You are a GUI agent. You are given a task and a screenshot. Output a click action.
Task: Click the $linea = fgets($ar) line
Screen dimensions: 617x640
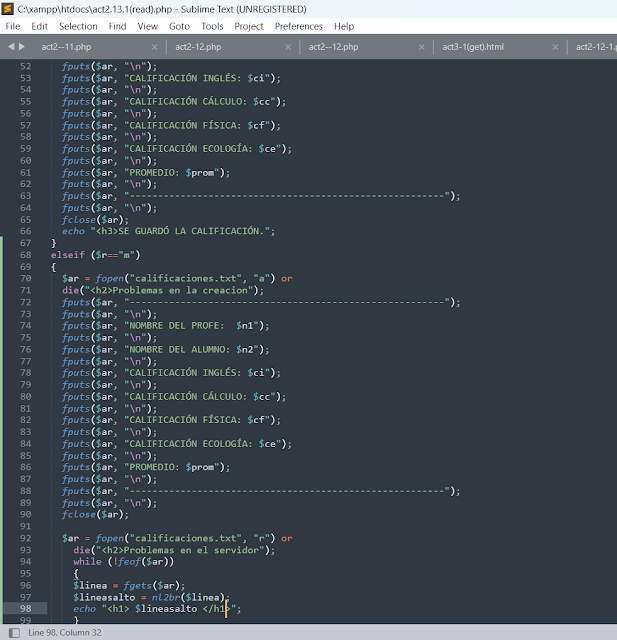129,586
